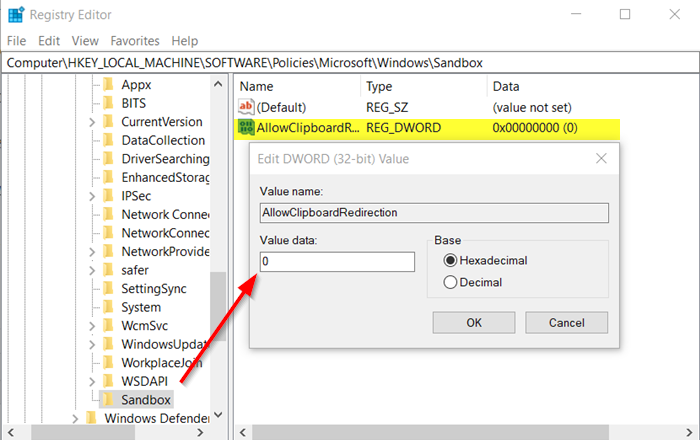Click the (Default) string value icon
The width and height of the screenshot is (700, 440).
click(246, 107)
